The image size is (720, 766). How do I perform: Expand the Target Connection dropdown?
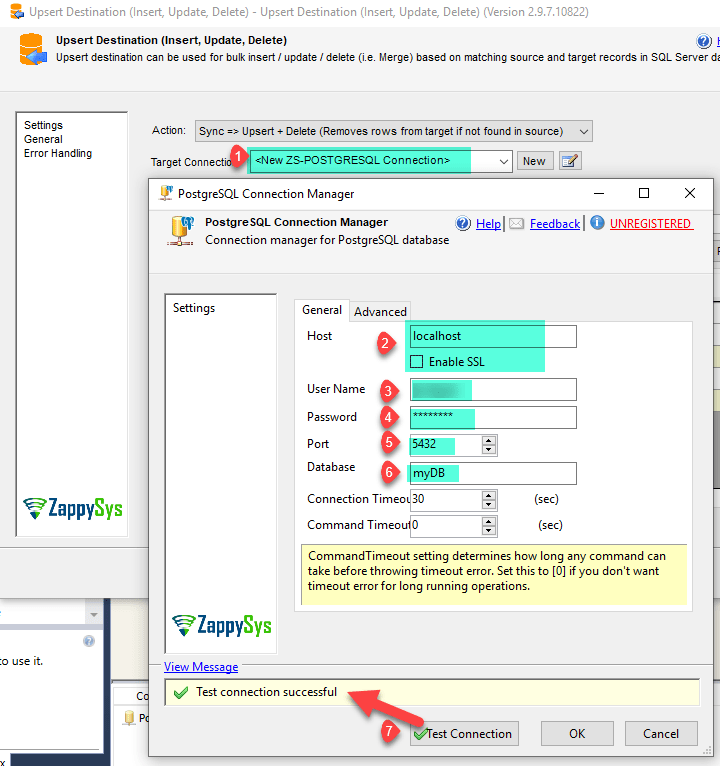point(504,161)
